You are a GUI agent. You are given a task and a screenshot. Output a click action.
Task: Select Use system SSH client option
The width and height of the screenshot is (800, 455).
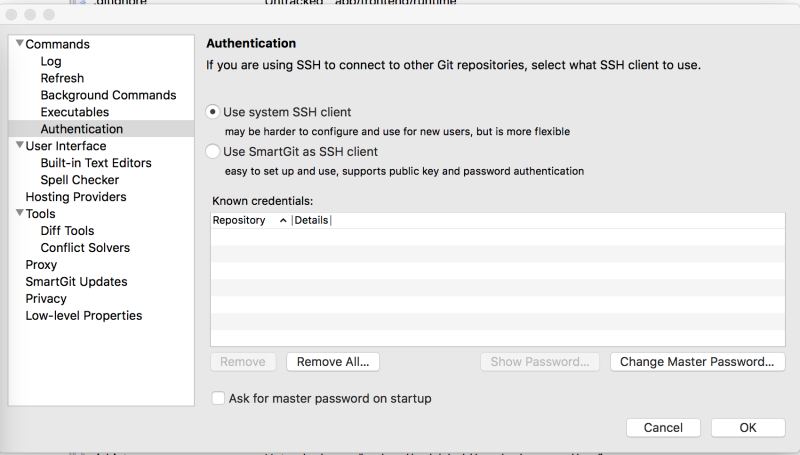pos(212,112)
